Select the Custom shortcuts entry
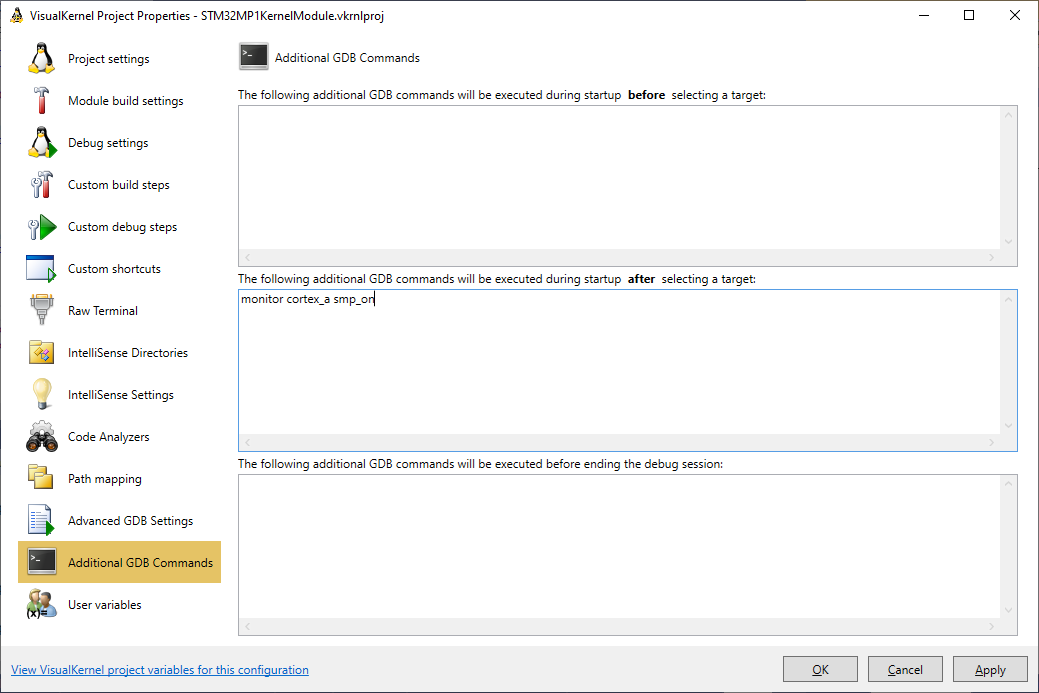Viewport: 1039px width, 693px height. point(114,268)
